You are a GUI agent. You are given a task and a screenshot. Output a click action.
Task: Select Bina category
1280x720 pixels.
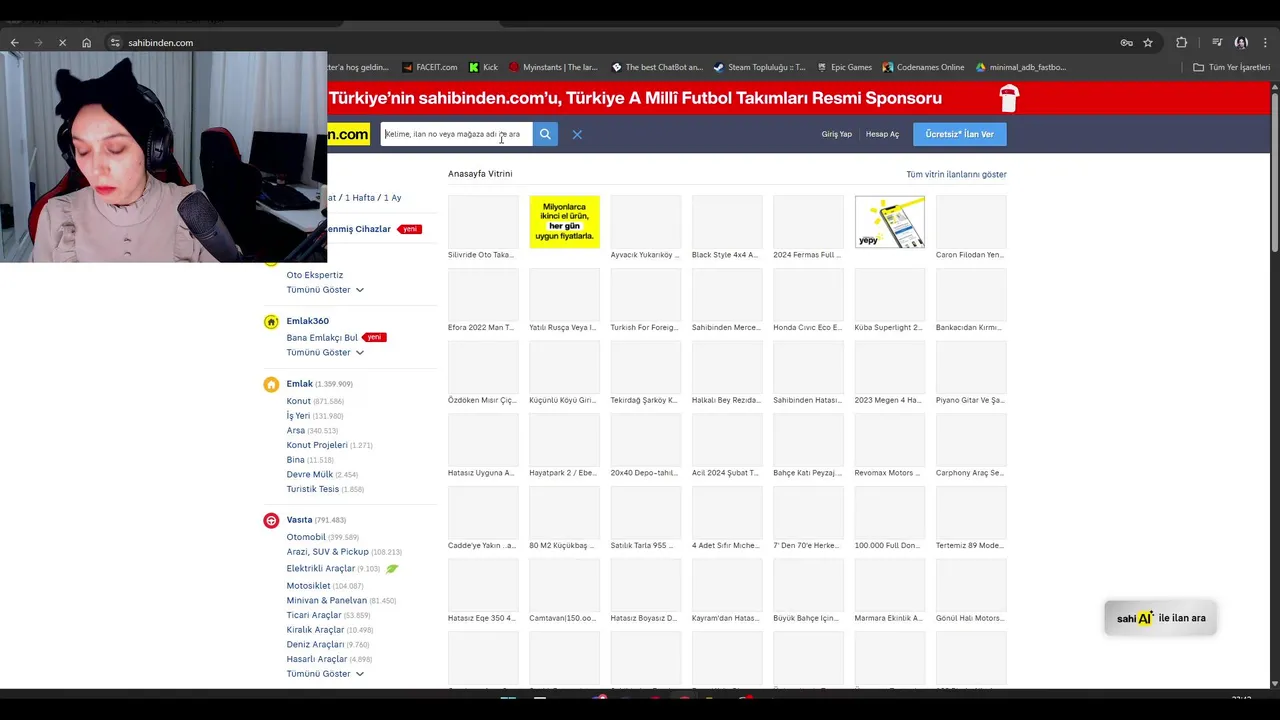click(295, 460)
